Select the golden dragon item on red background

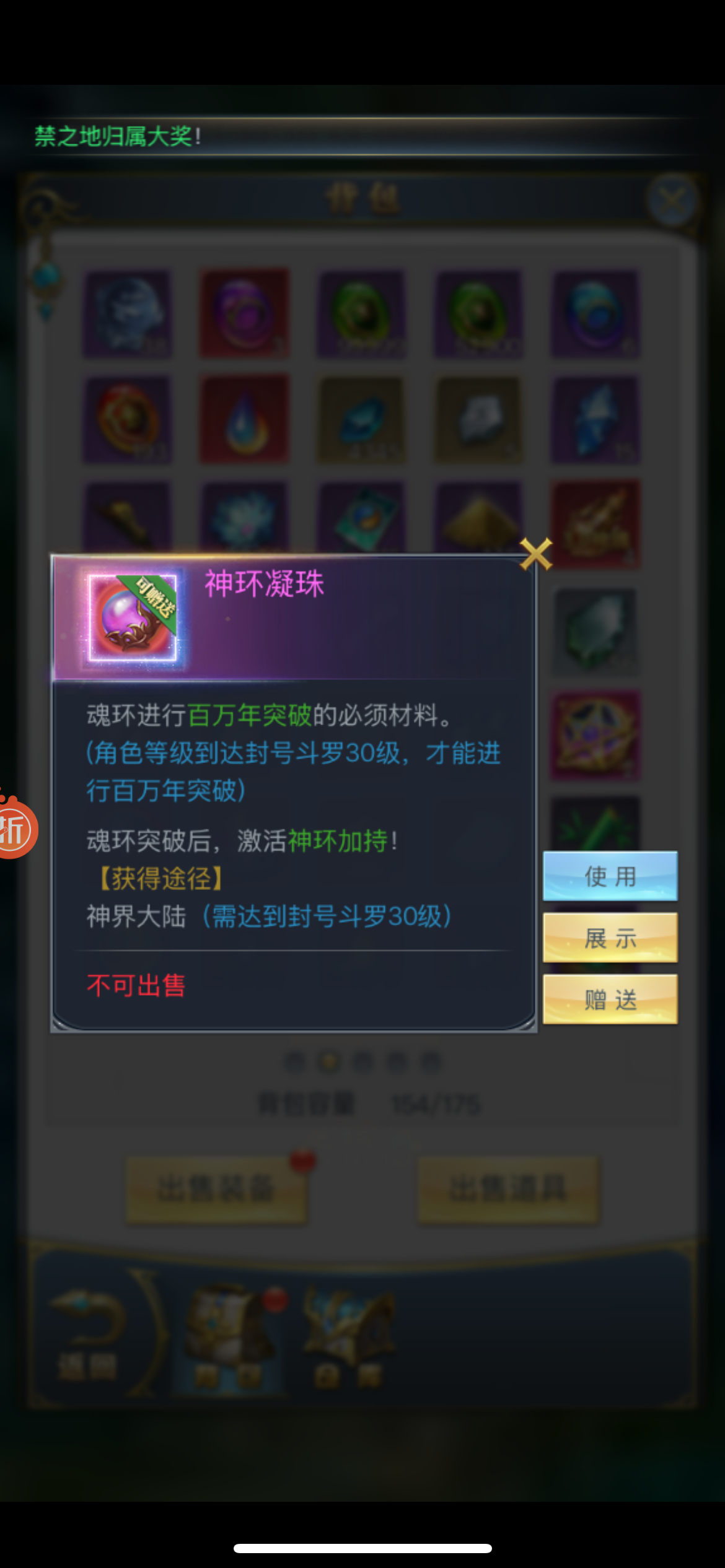(x=595, y=524)
